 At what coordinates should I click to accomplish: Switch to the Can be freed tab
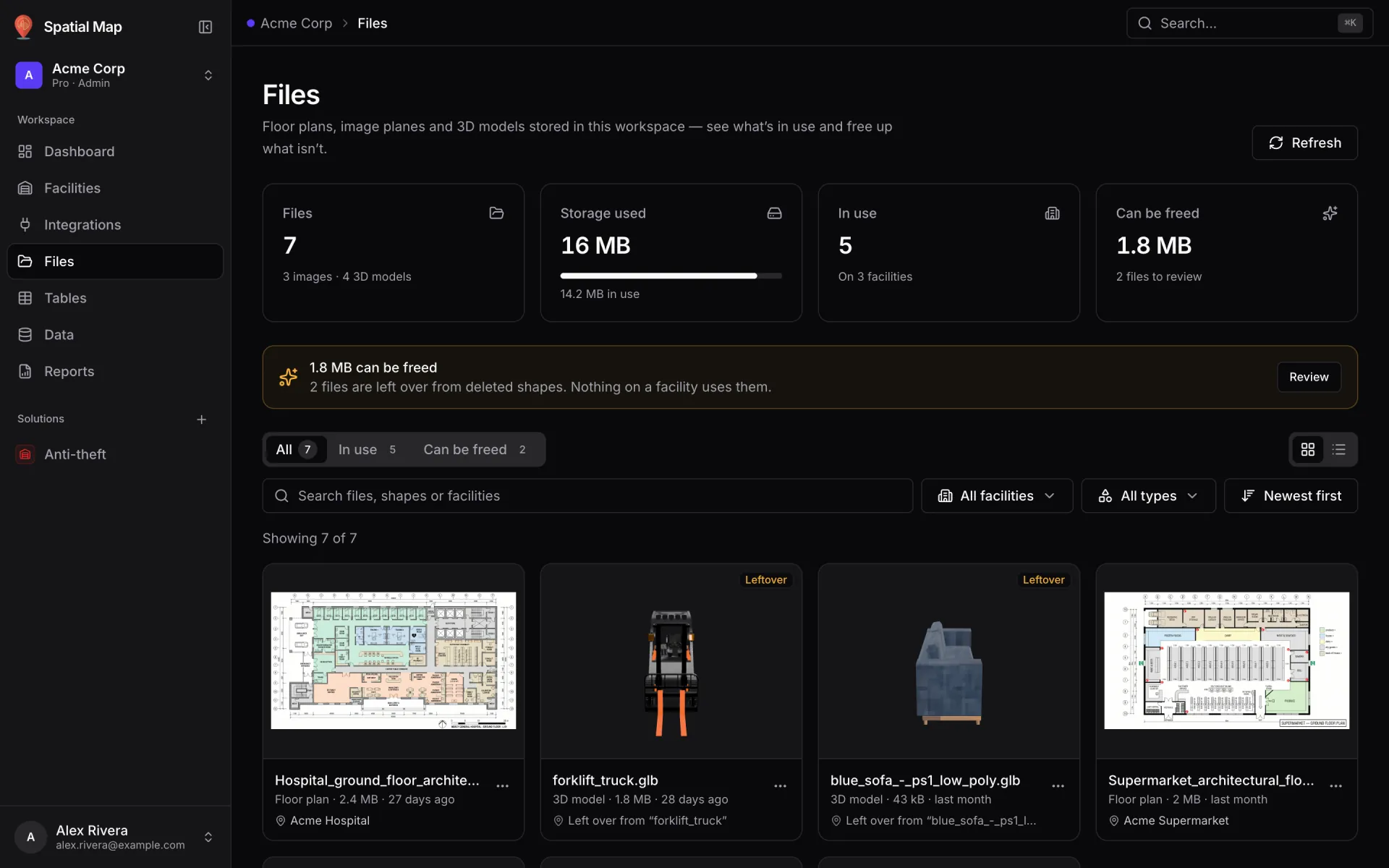pyautogui.click(x=475, y=449)
